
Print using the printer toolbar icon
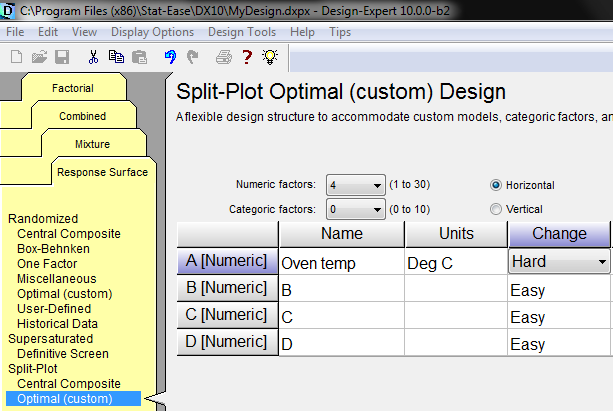coord(224,57)
